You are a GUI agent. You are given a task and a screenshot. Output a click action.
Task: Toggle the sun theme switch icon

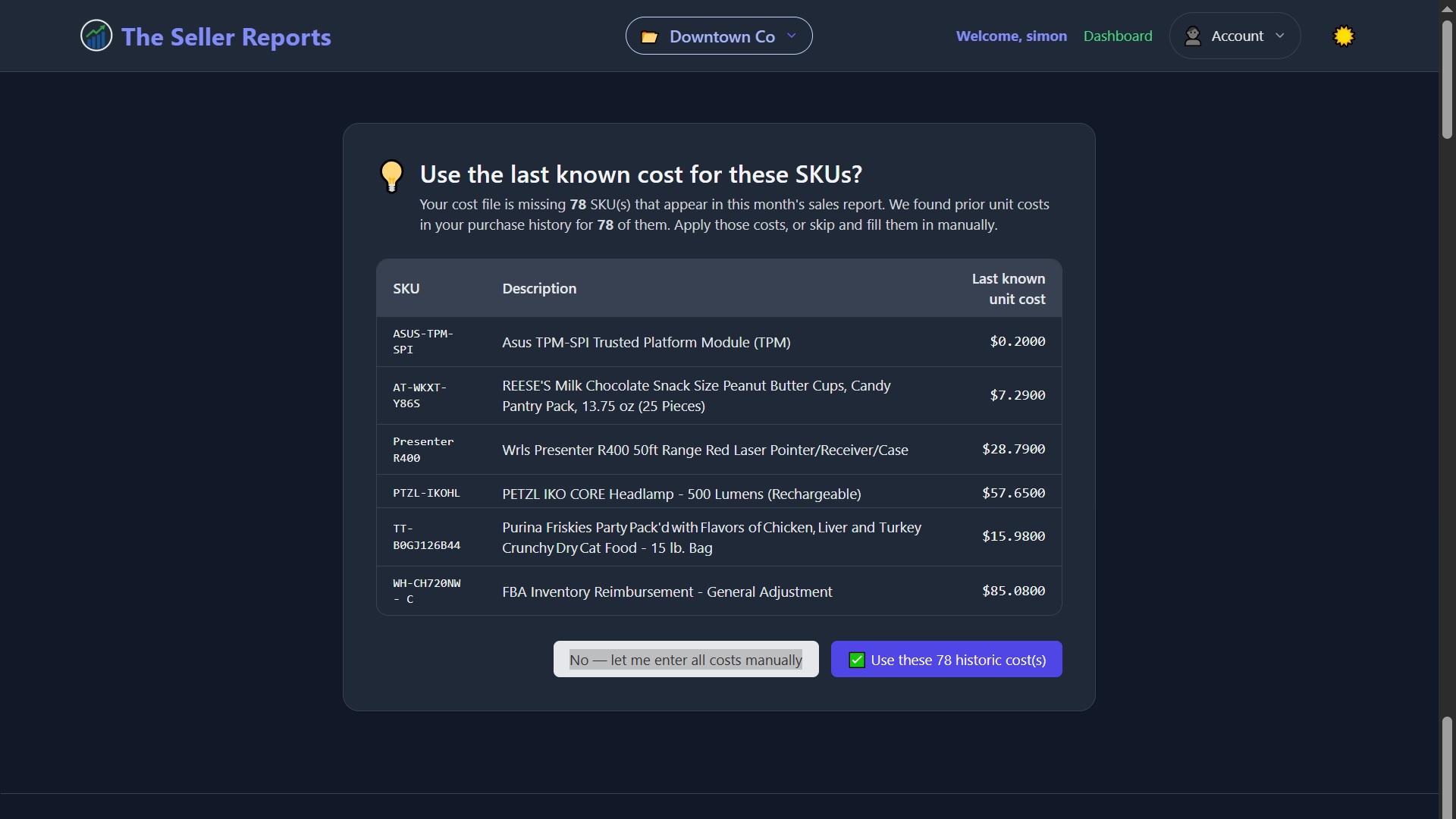tap(1344, 36)
